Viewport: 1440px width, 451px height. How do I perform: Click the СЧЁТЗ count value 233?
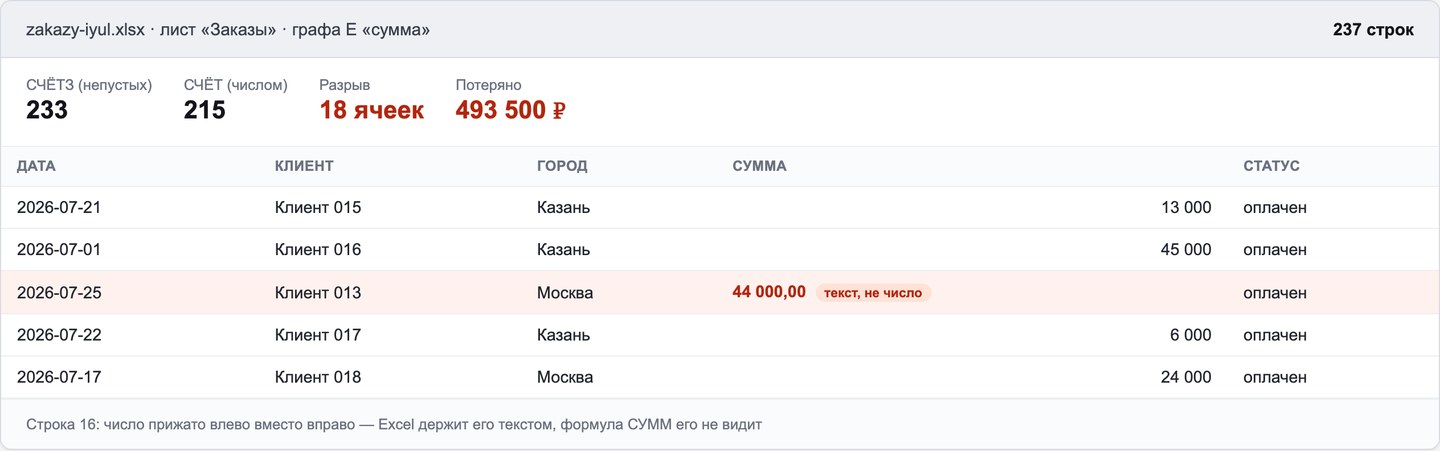pyautogui.click(x=47, y=110)
